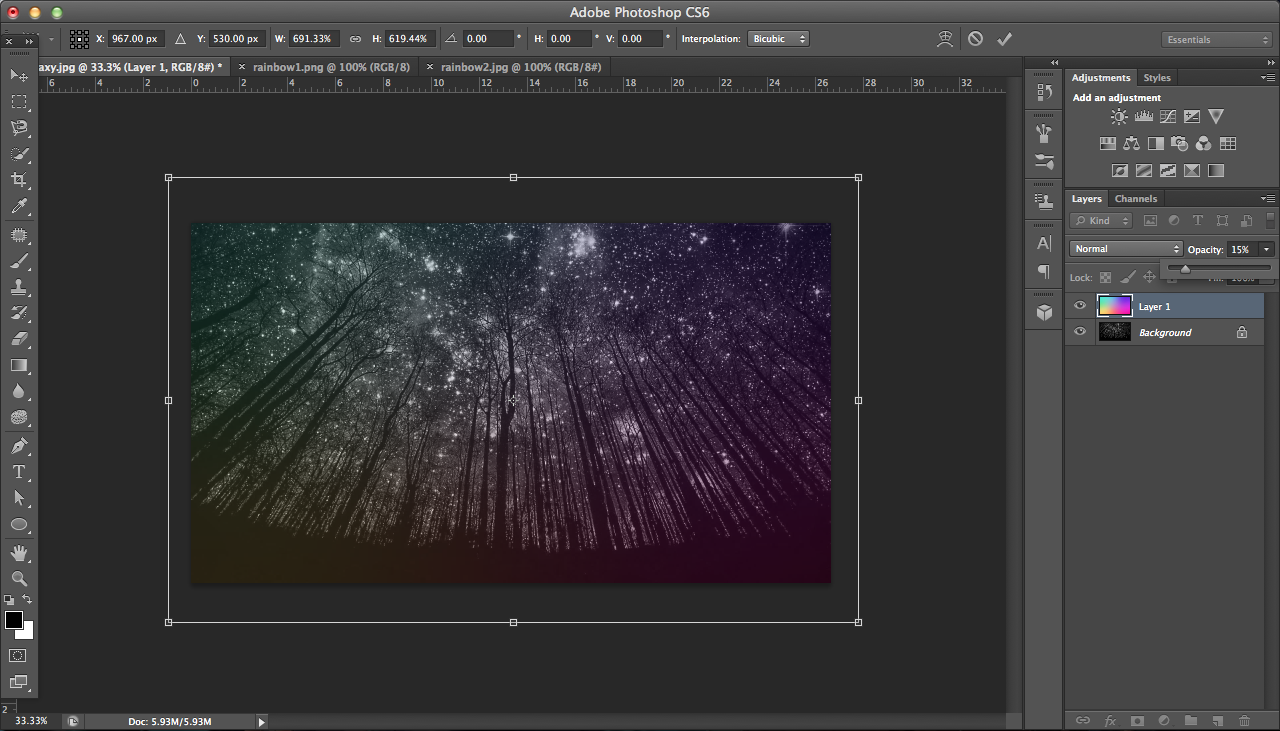Commit the transform with the checkmark

pyautogui.click(x=1004, y=39)
